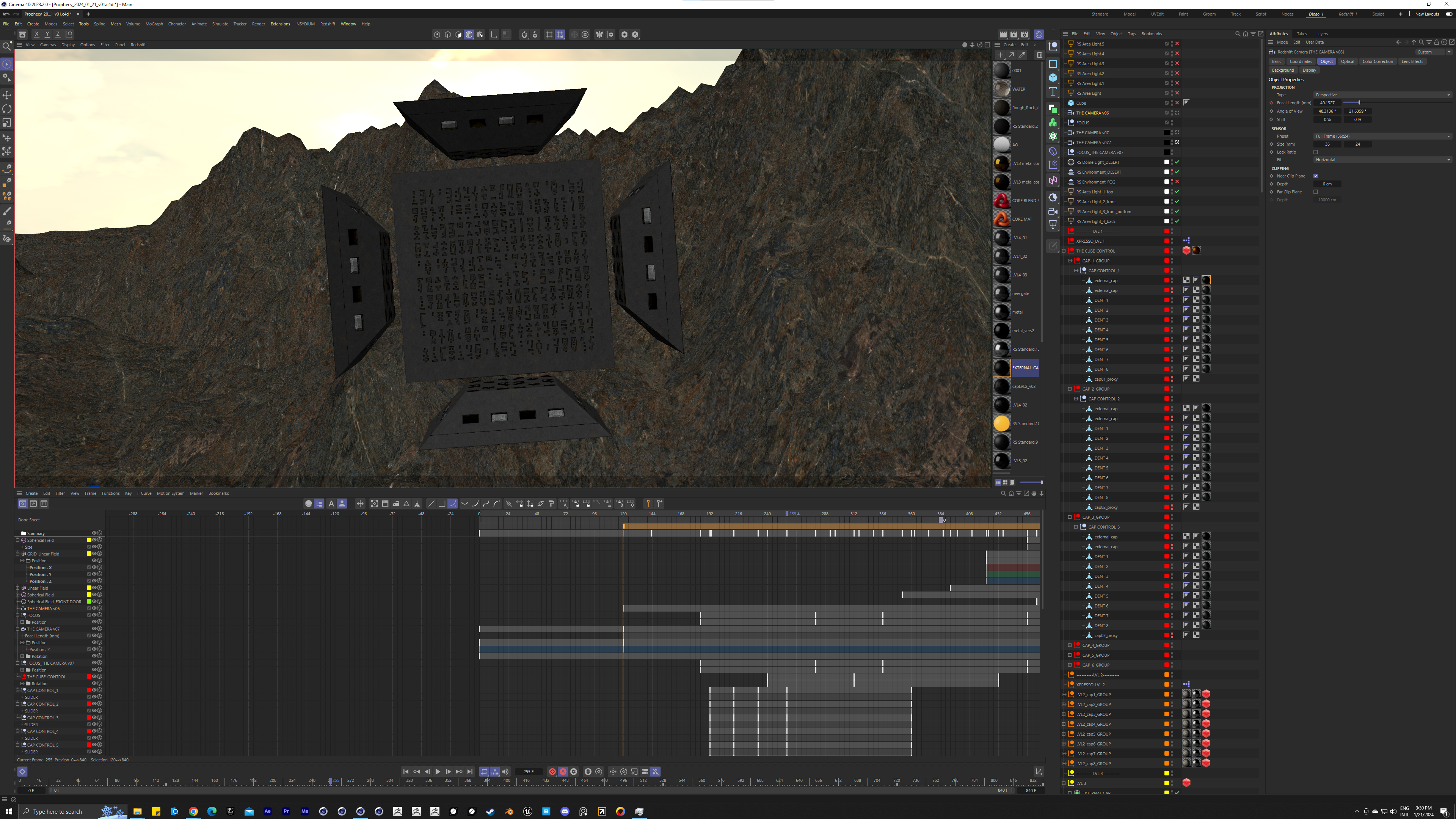Image resolution: width=1456 pixels, height=819 pixels.
Task: Select the Move tool in left toolbar
Action: [x=7, y=94]
